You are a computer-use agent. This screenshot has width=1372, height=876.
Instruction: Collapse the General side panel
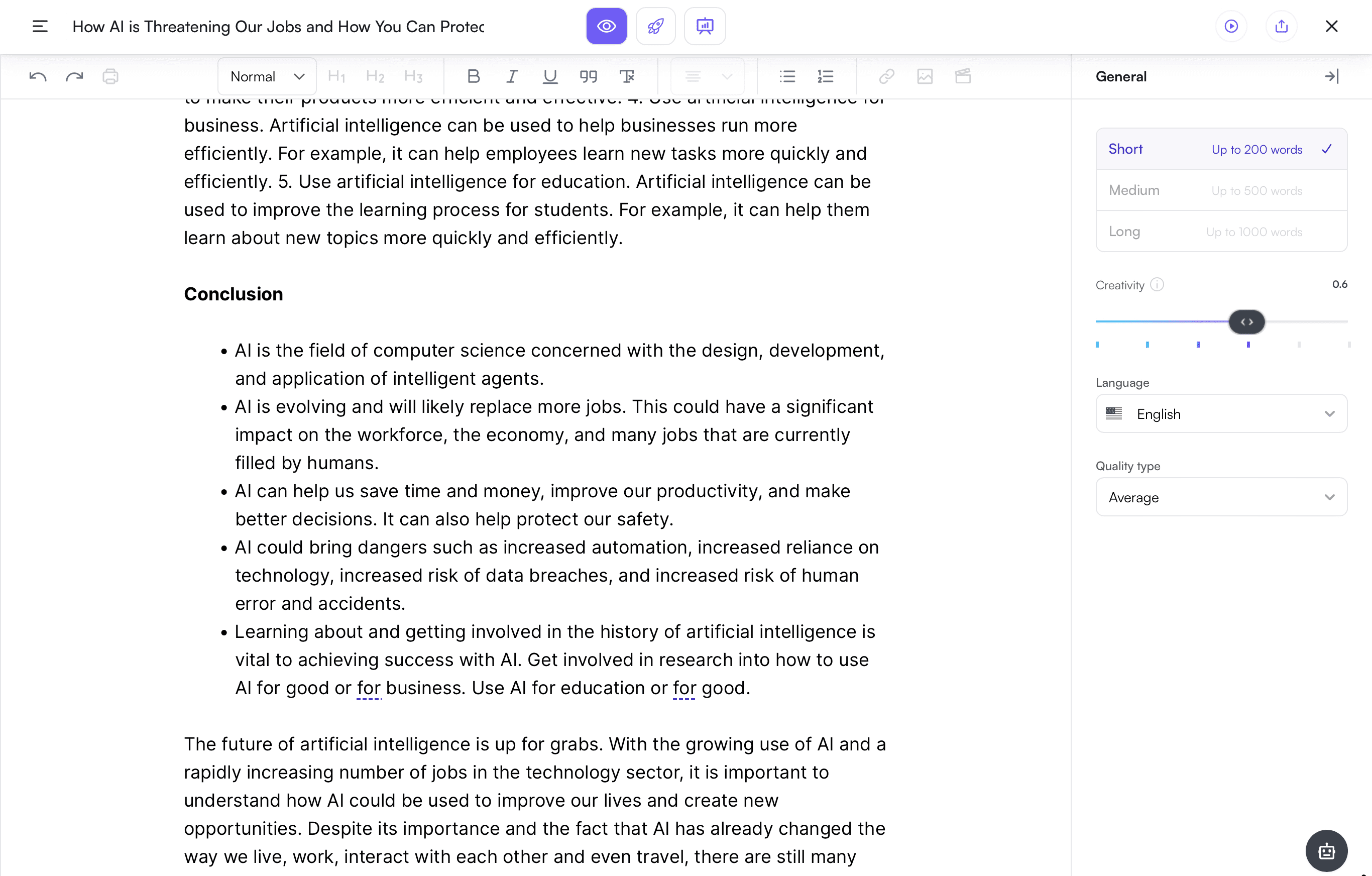(1331, 76)
